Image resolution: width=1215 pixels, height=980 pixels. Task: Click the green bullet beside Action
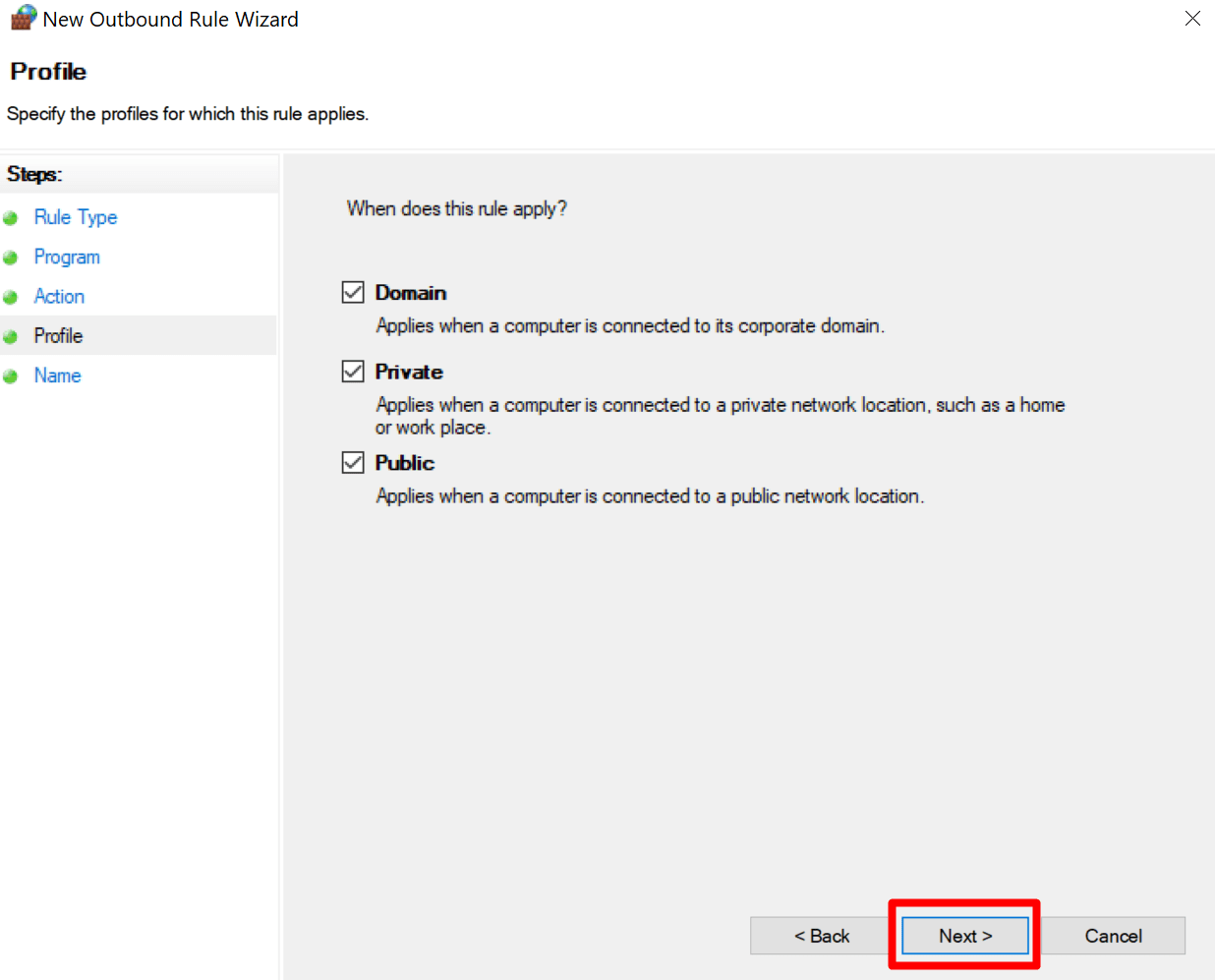coord(11,297)
